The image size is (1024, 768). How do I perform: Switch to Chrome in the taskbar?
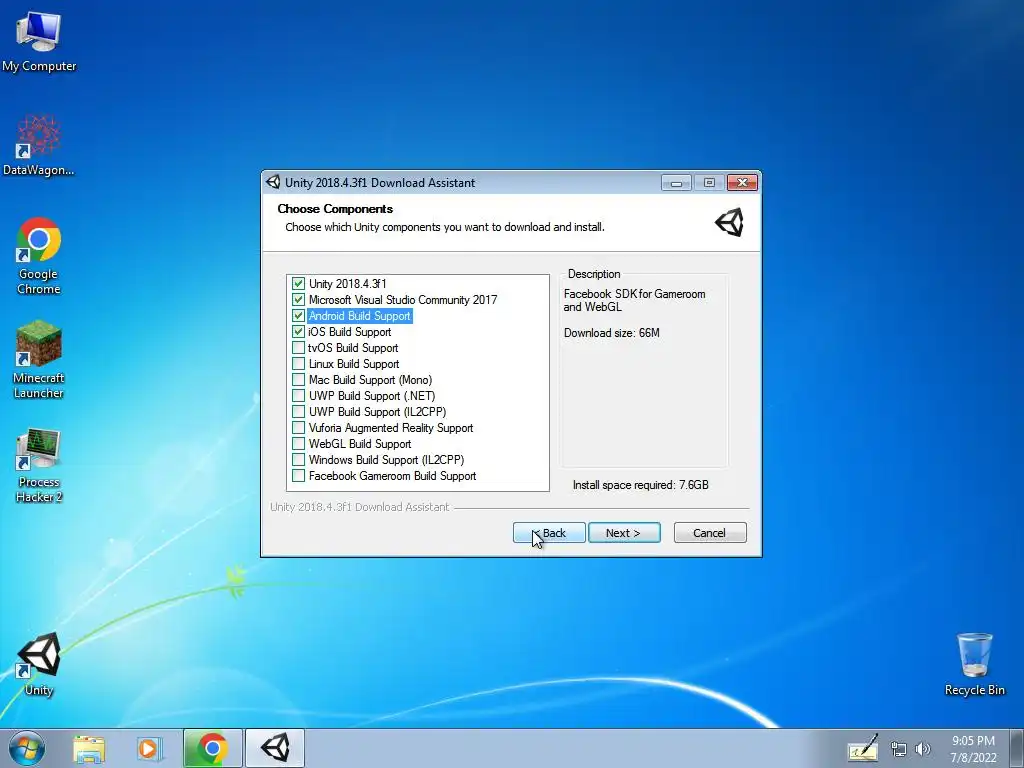[x=212, y=748]
